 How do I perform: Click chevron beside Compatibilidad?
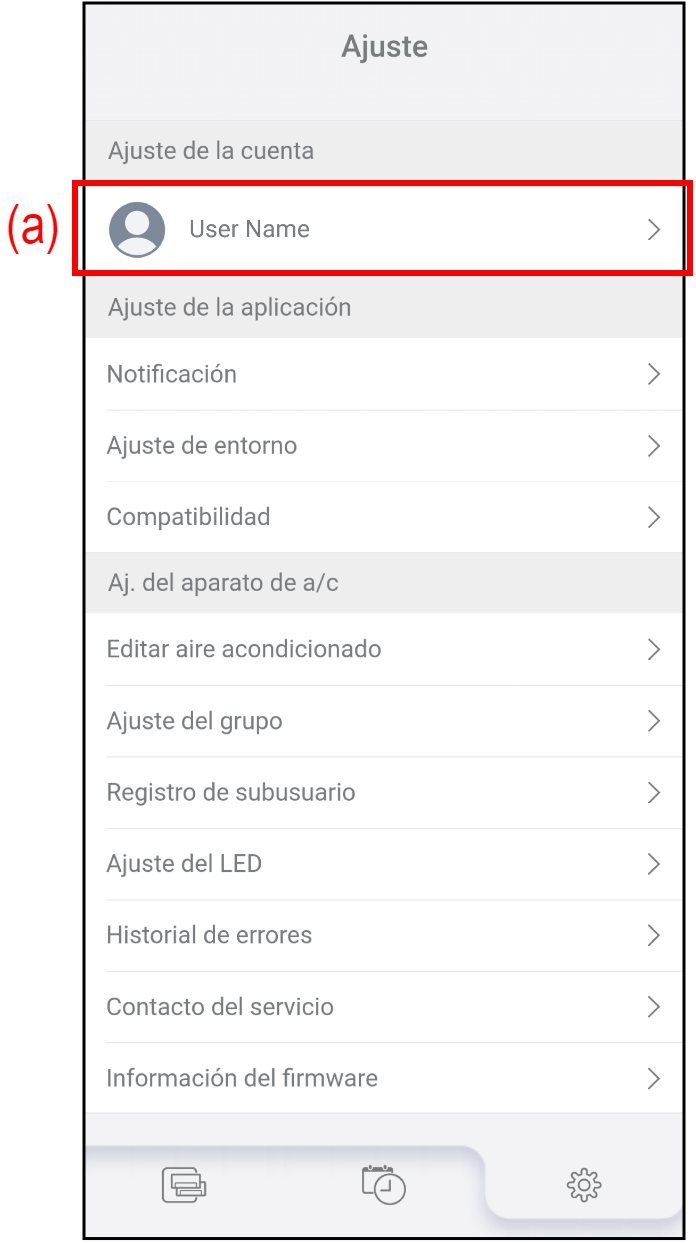(654, 517)
